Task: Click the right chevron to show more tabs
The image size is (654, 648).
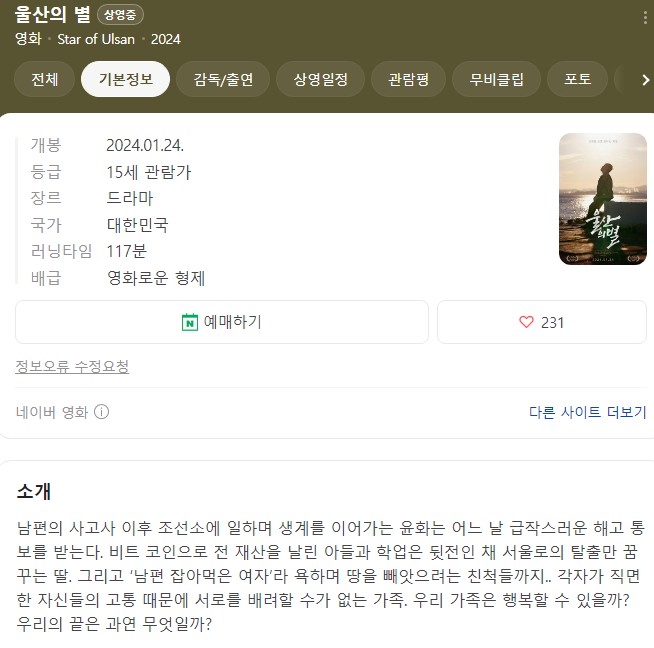Action: (x=646, y=80)
